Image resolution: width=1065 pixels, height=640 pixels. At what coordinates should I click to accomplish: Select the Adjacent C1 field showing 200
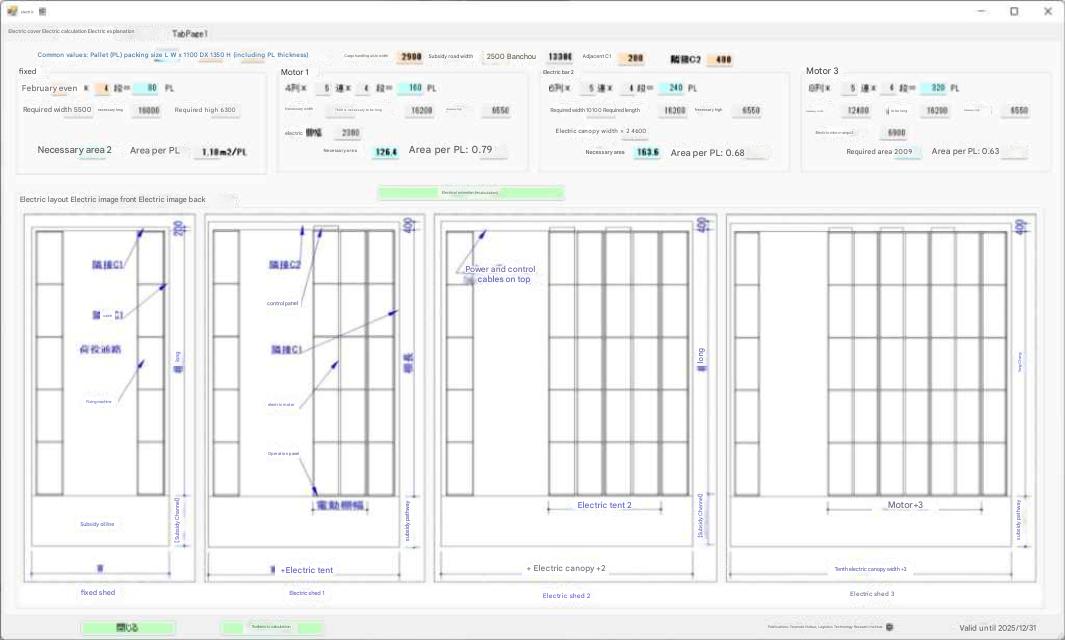point(635,58)
